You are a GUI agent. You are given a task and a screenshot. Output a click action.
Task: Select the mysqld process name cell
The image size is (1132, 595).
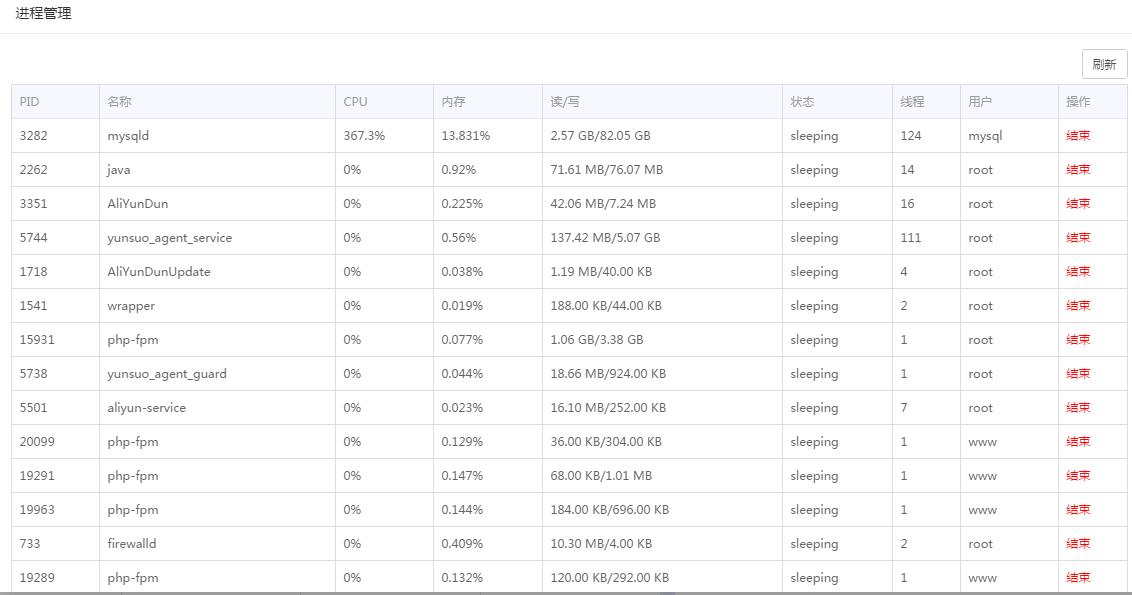[128, 136]
